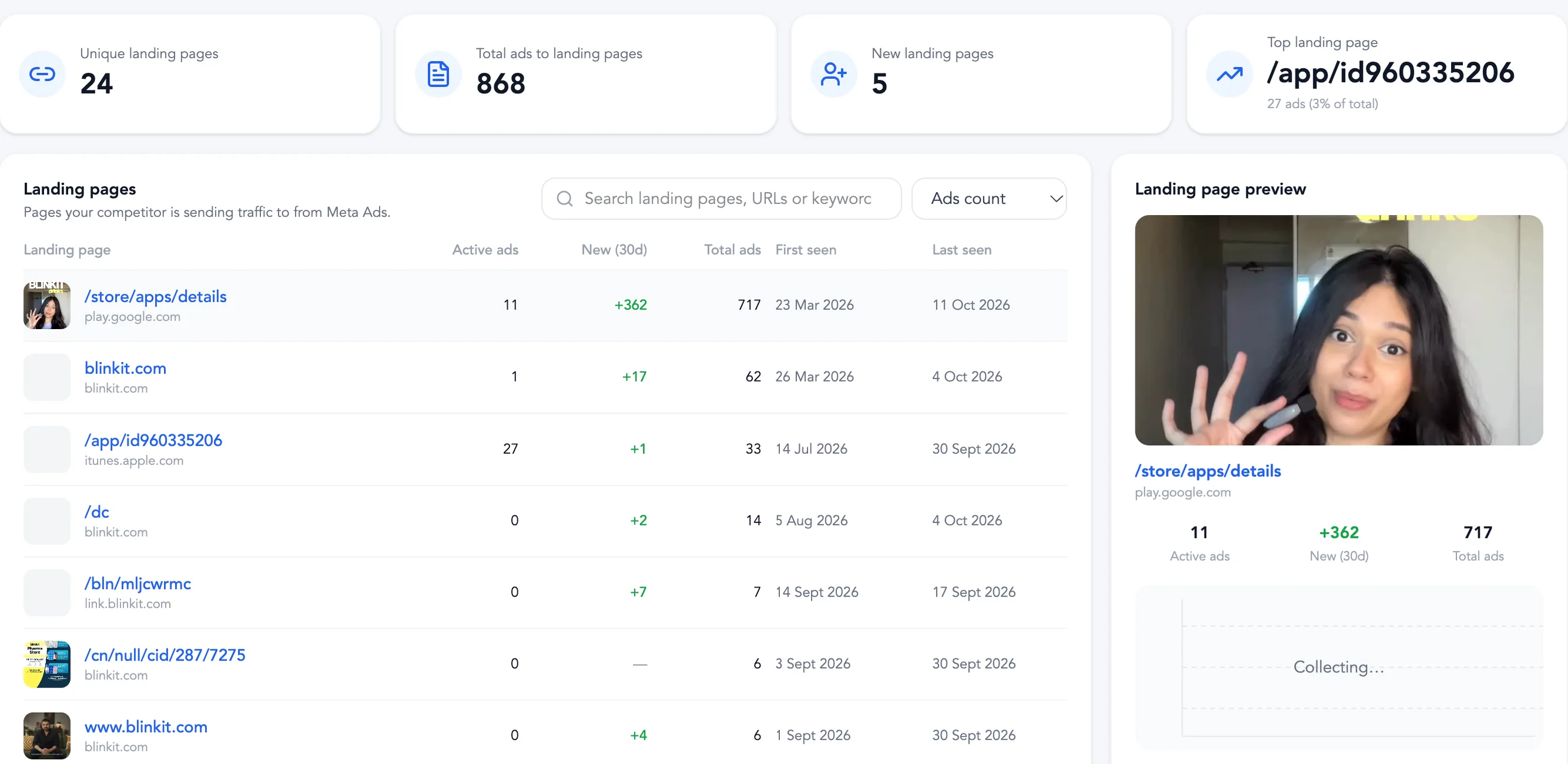Click the 27 ads (3% of total) text
This screenshot has height=764, width=1568.
(x=1323, y=104)
